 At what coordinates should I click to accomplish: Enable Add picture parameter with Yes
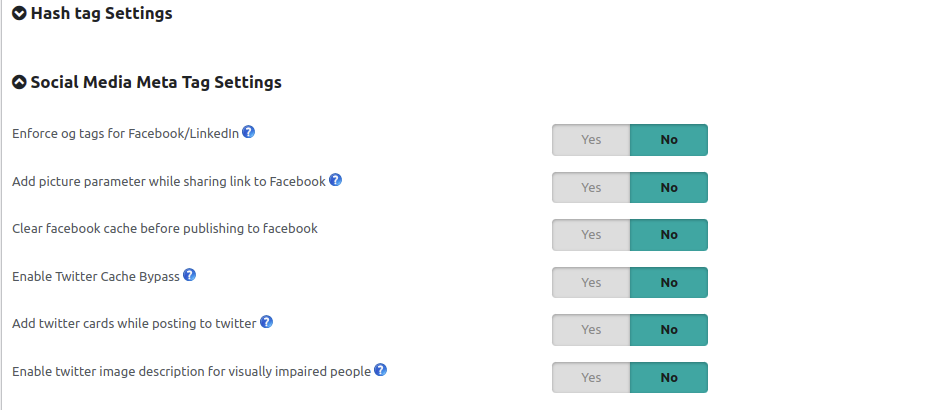pos(591,187)
